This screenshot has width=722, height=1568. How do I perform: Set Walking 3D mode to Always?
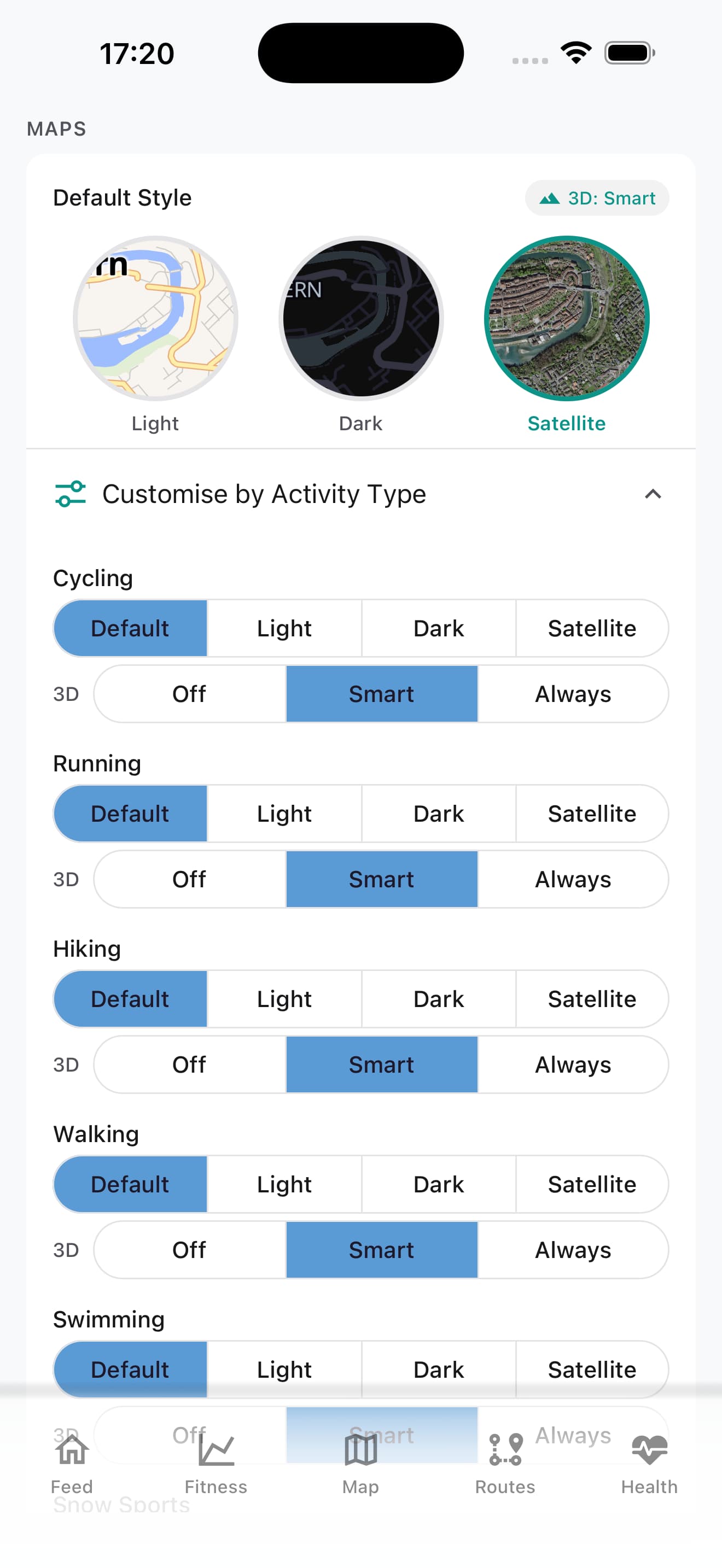(573, 1250)
